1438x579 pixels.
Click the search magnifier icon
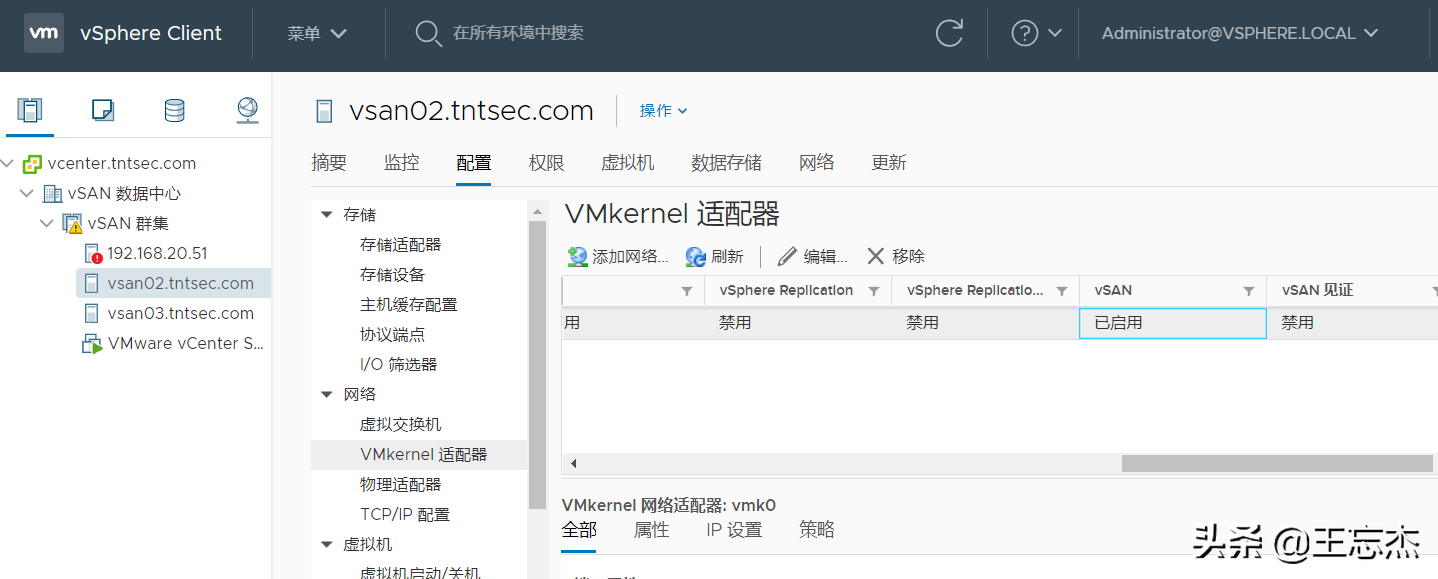click(x=428, y=34)
